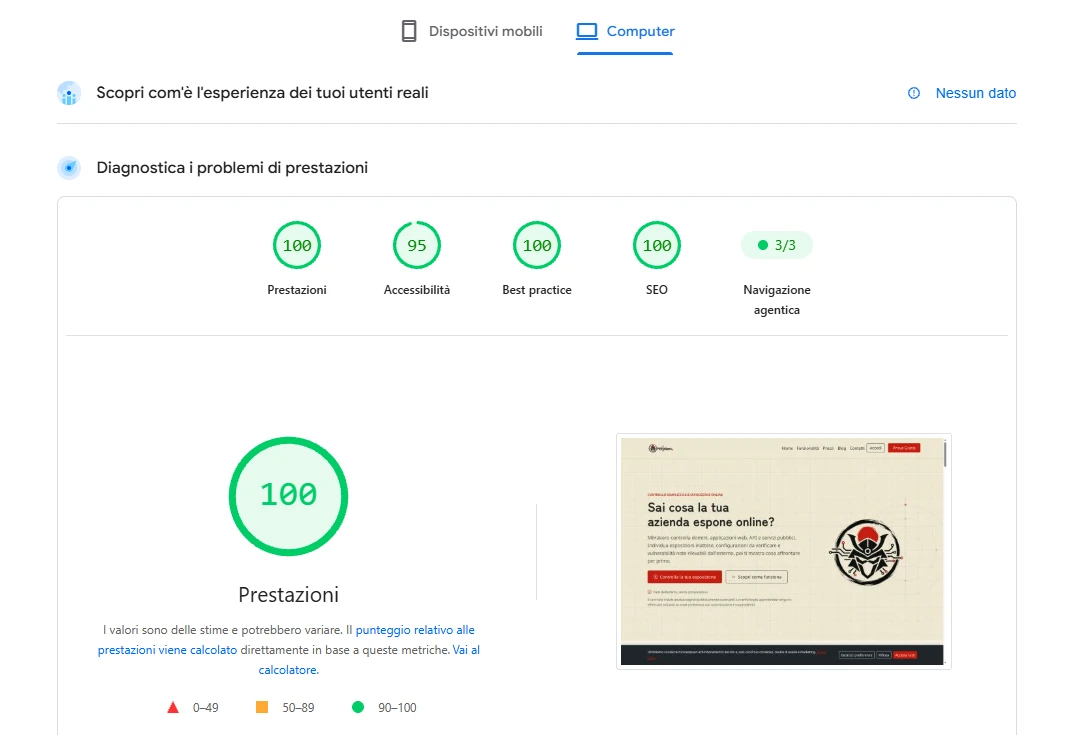Screen dimensions: 1077x735
Task: Click the red triangle 0–49 legend icon
Action: point(173,707)
